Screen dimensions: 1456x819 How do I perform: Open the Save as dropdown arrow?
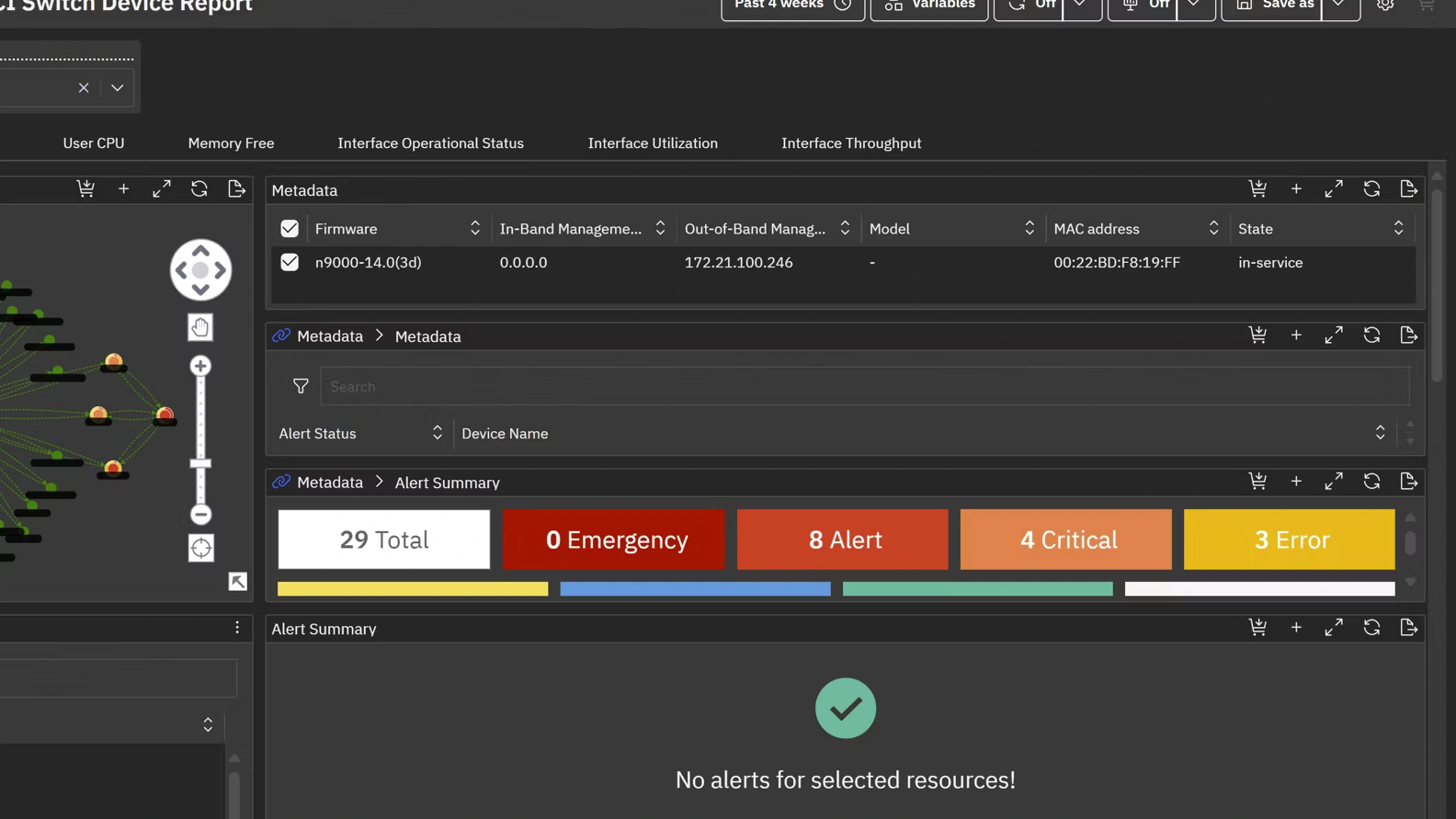[x=1339, y=6]
